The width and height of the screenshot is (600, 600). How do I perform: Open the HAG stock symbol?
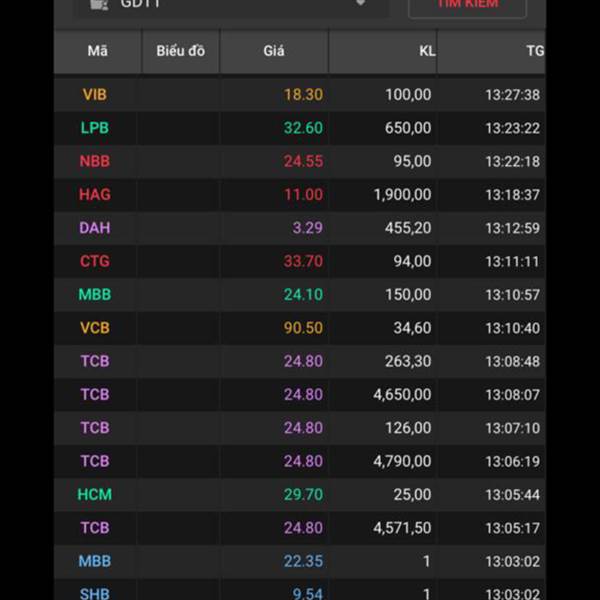pos(95,195)
